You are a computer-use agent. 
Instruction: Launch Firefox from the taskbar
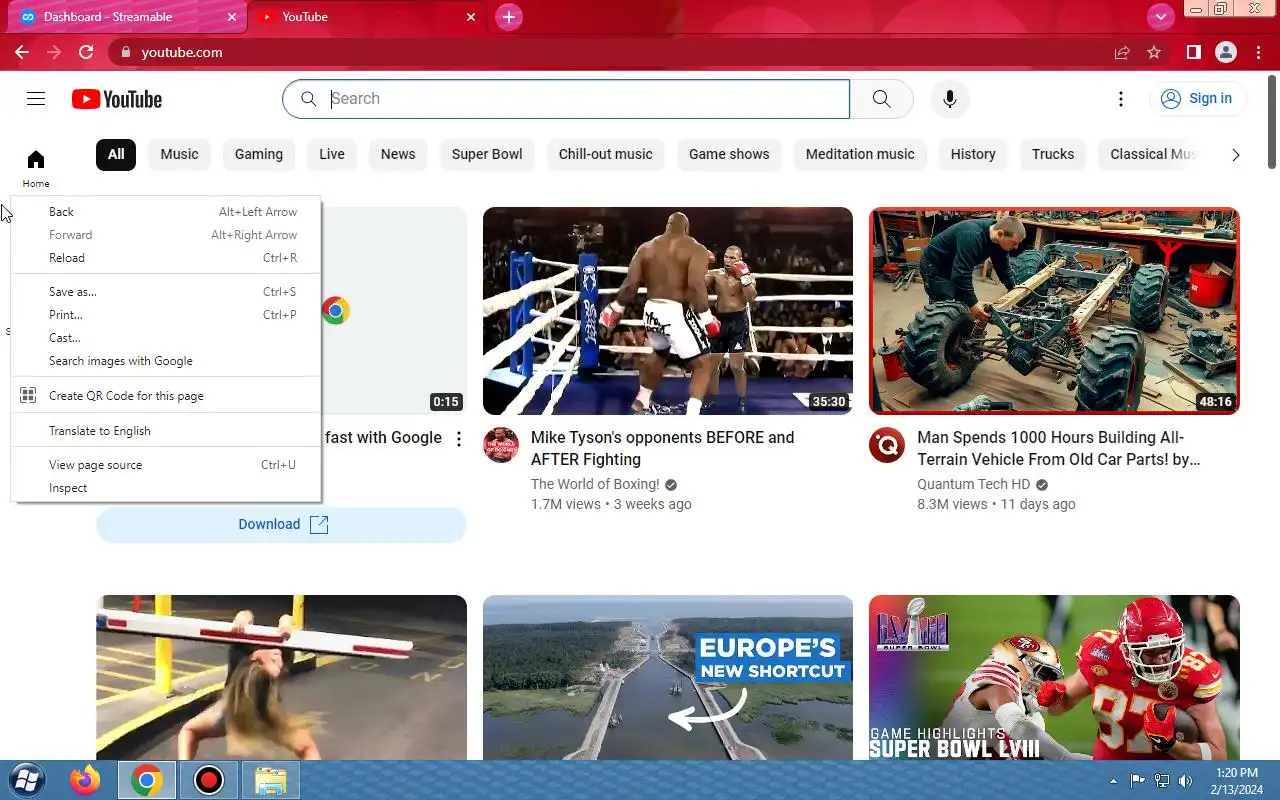pos(85,780)
